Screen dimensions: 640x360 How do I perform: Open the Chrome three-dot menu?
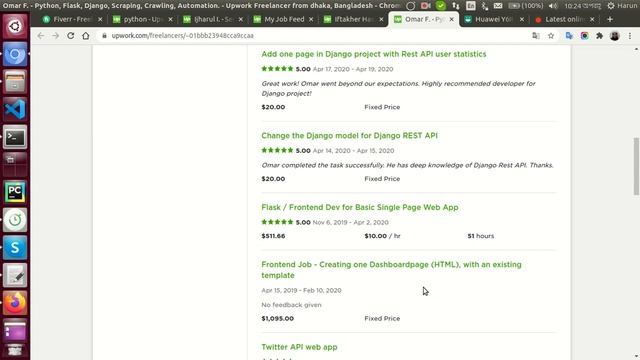630,36
